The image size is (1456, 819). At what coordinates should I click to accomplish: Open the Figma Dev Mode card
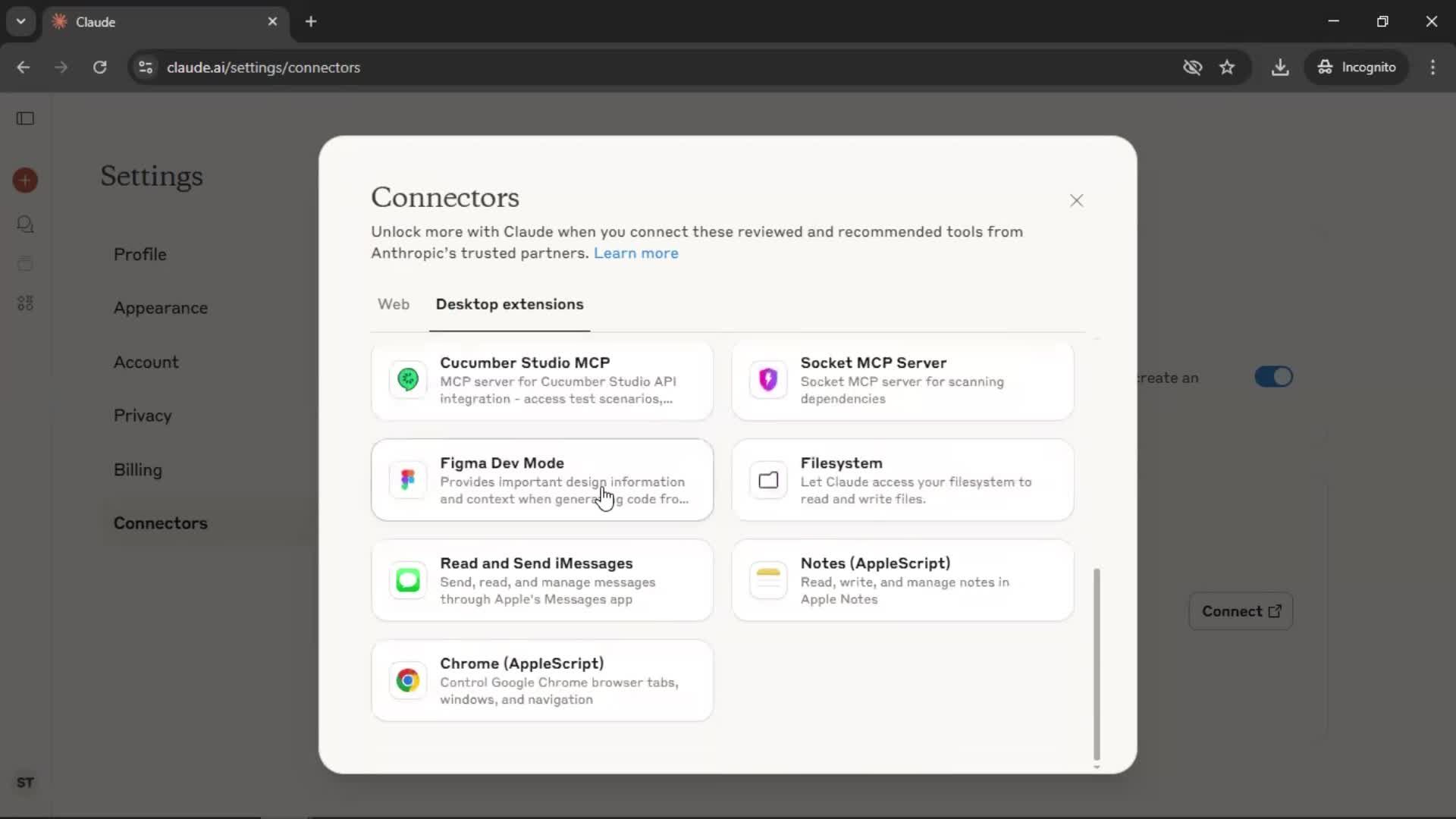(542, 479)
